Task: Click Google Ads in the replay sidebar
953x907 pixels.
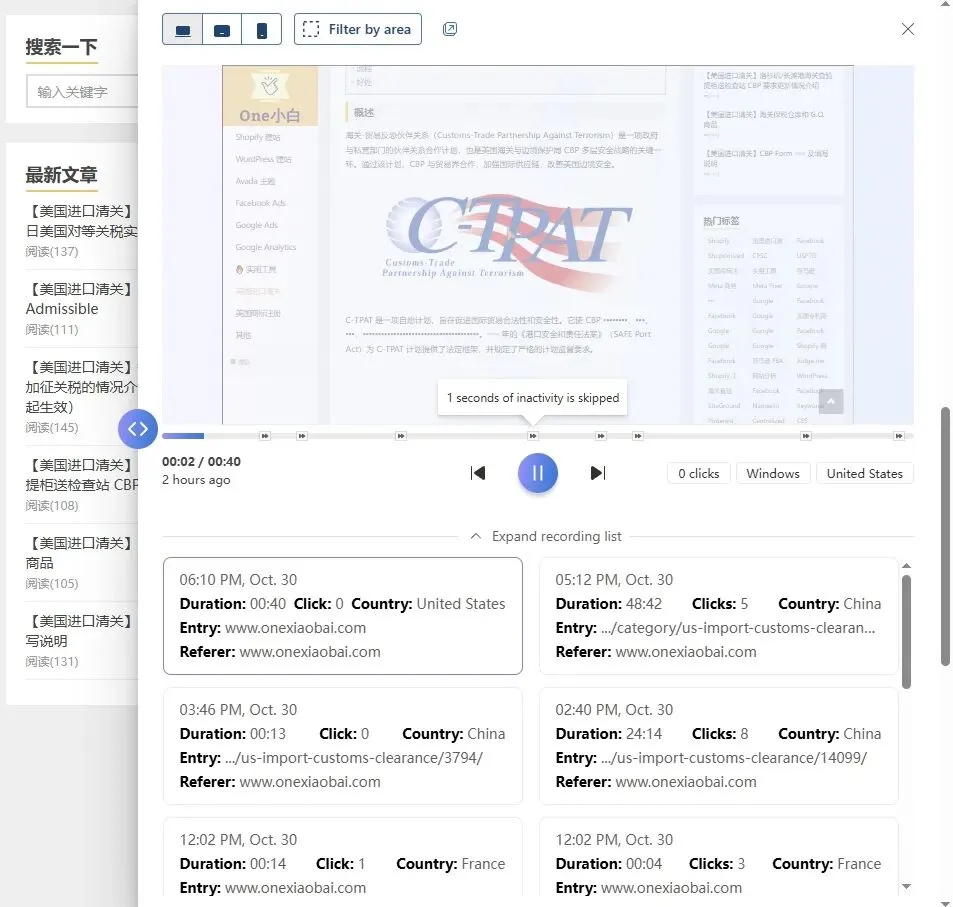Action: click(x=256, y=225)
